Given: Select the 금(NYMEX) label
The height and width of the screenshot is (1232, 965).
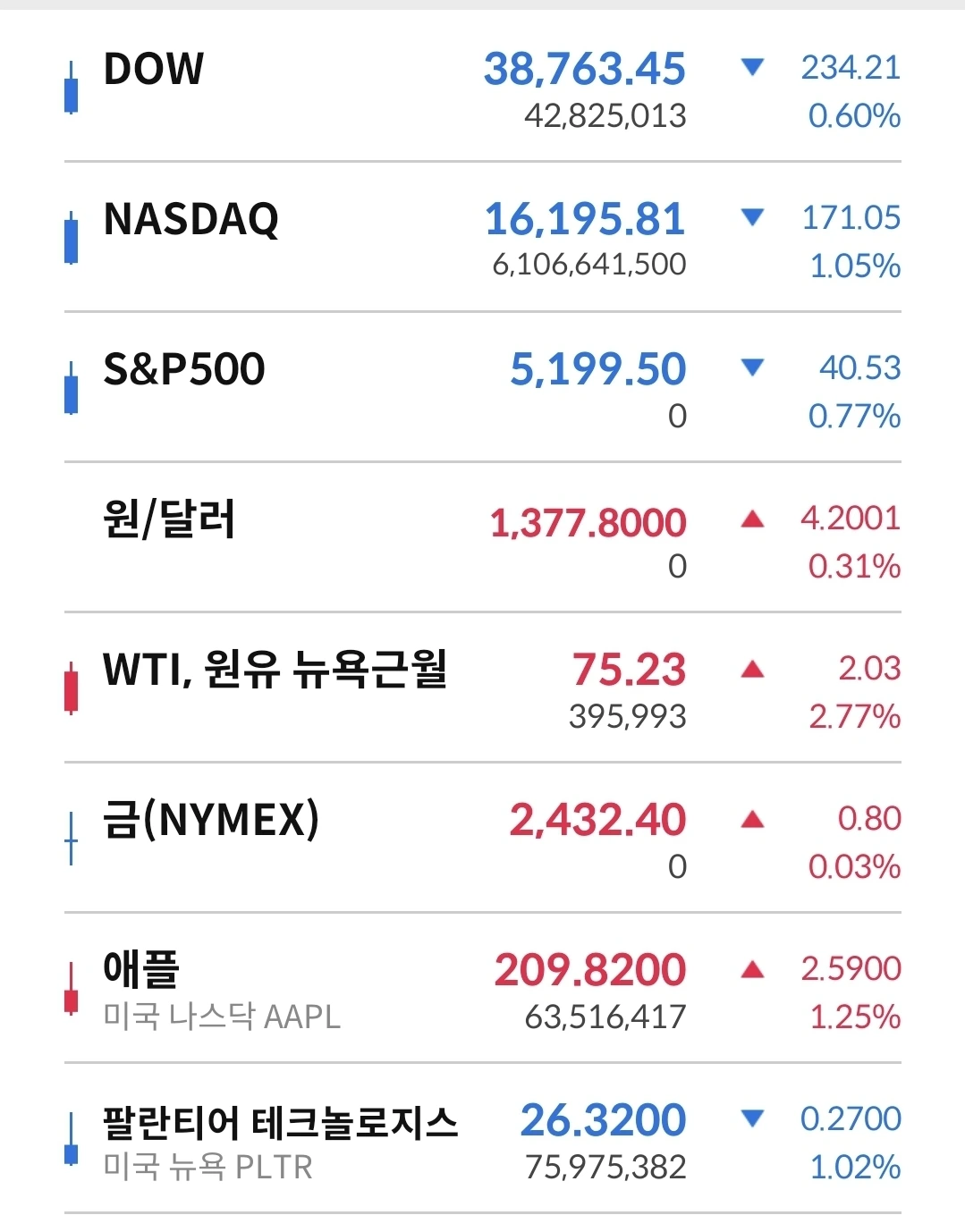Looking at the screenshot, I should 211,820.
